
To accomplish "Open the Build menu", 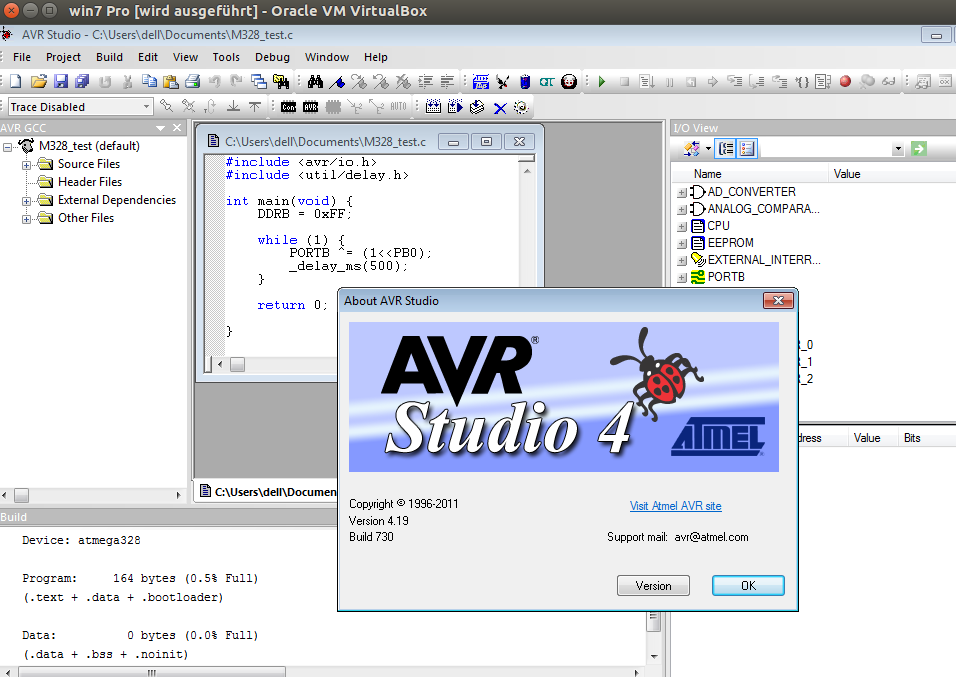I will click(x=109, y=57).
